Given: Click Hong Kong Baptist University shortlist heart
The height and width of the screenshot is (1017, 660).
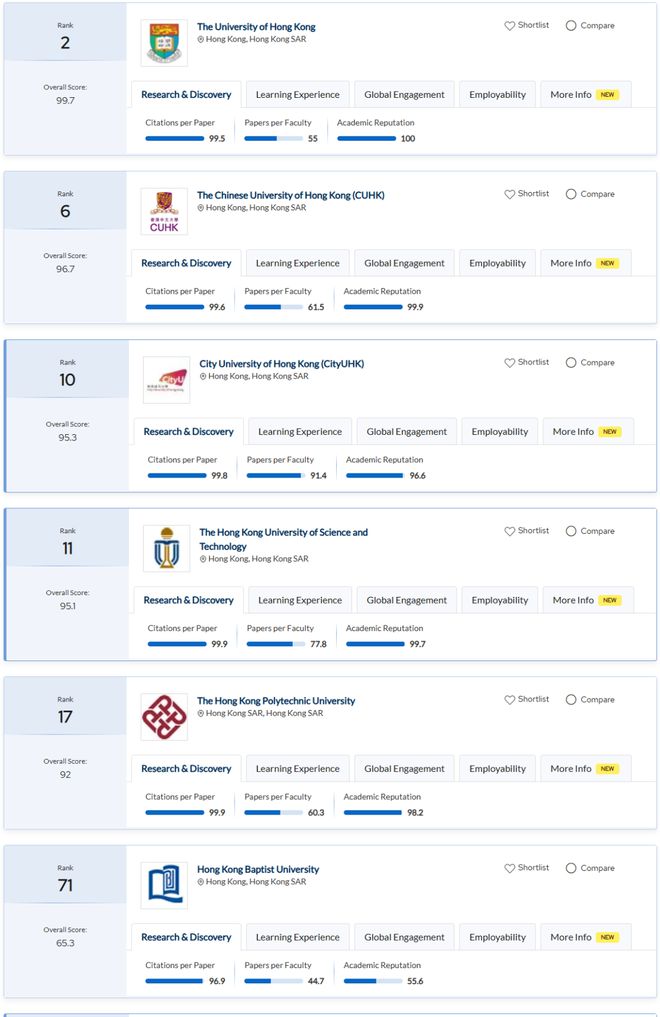Looking at the screenshot, I should pos(510,868).
